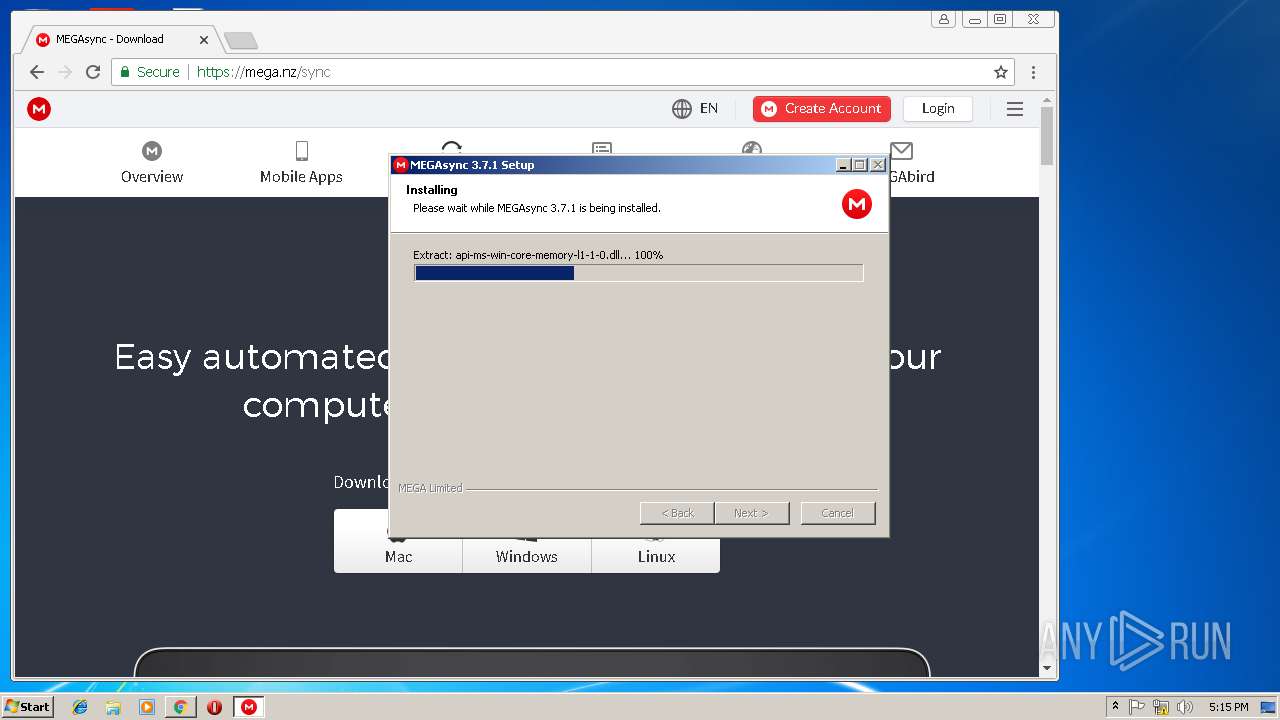This screenshot has width=1280, height=720.
Task: Click the Show desktop button
Action: click(1268, 707)
